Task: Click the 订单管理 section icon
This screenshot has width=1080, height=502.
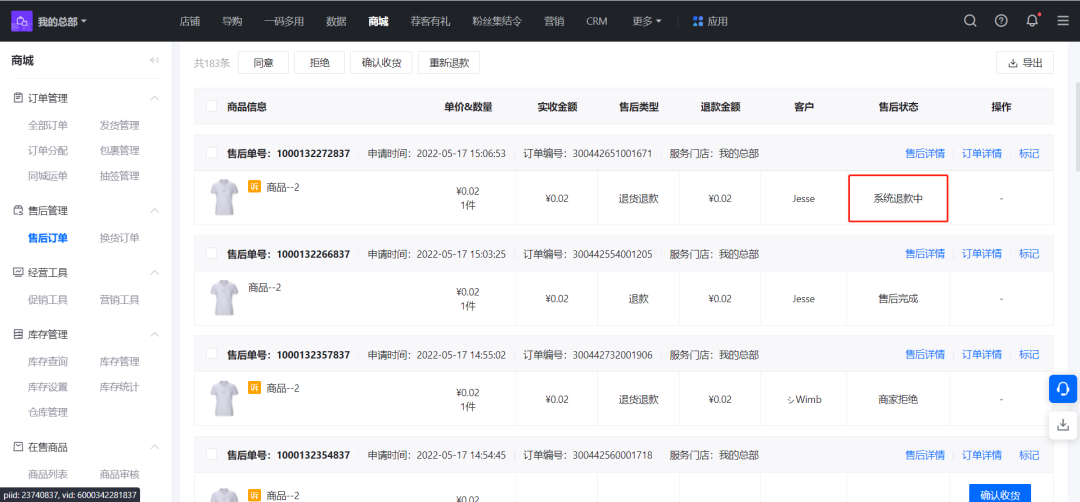Action: [x=19, y=98]
